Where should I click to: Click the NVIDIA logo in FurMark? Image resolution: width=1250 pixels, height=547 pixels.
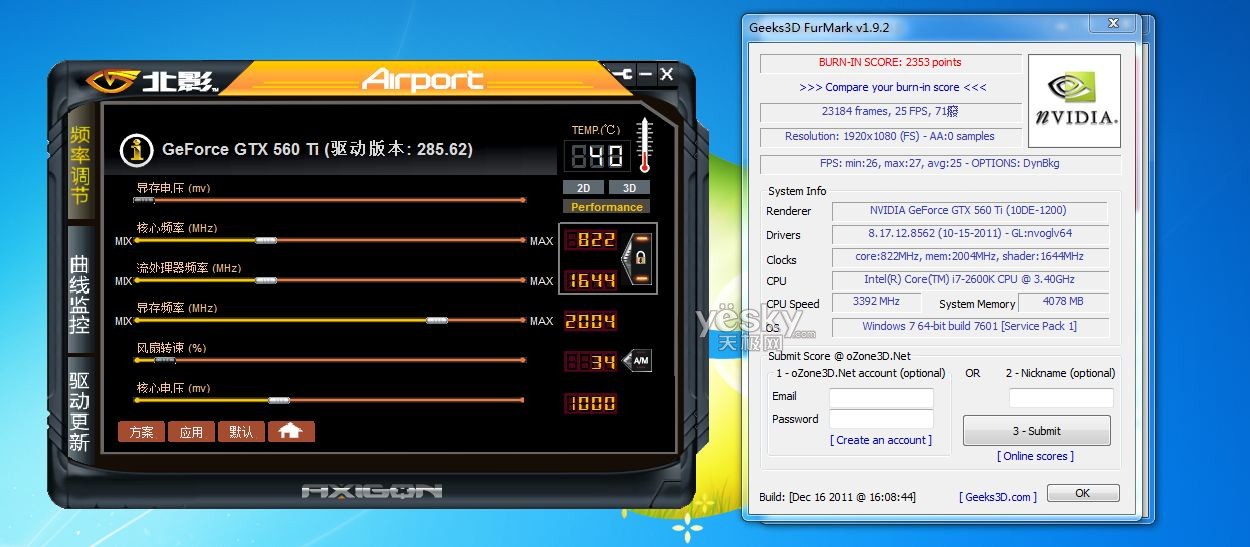(x=1074, y=101)
